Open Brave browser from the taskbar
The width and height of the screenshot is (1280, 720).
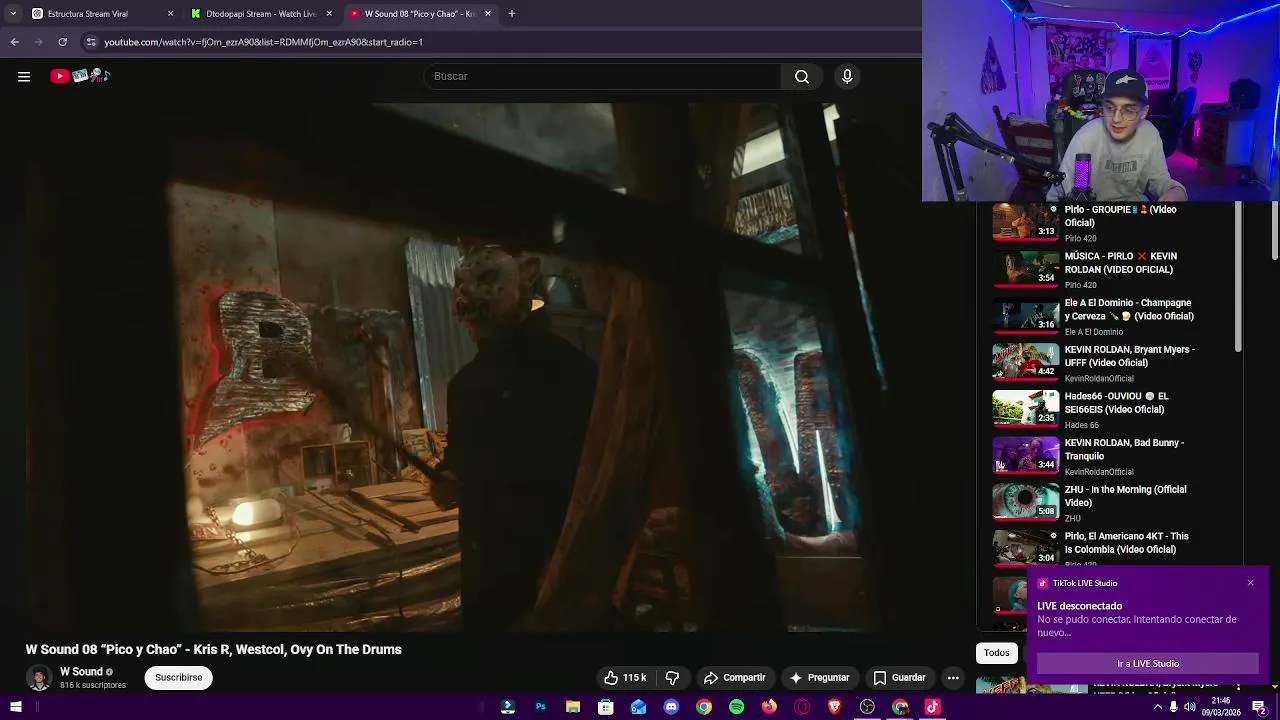[835, 707]
